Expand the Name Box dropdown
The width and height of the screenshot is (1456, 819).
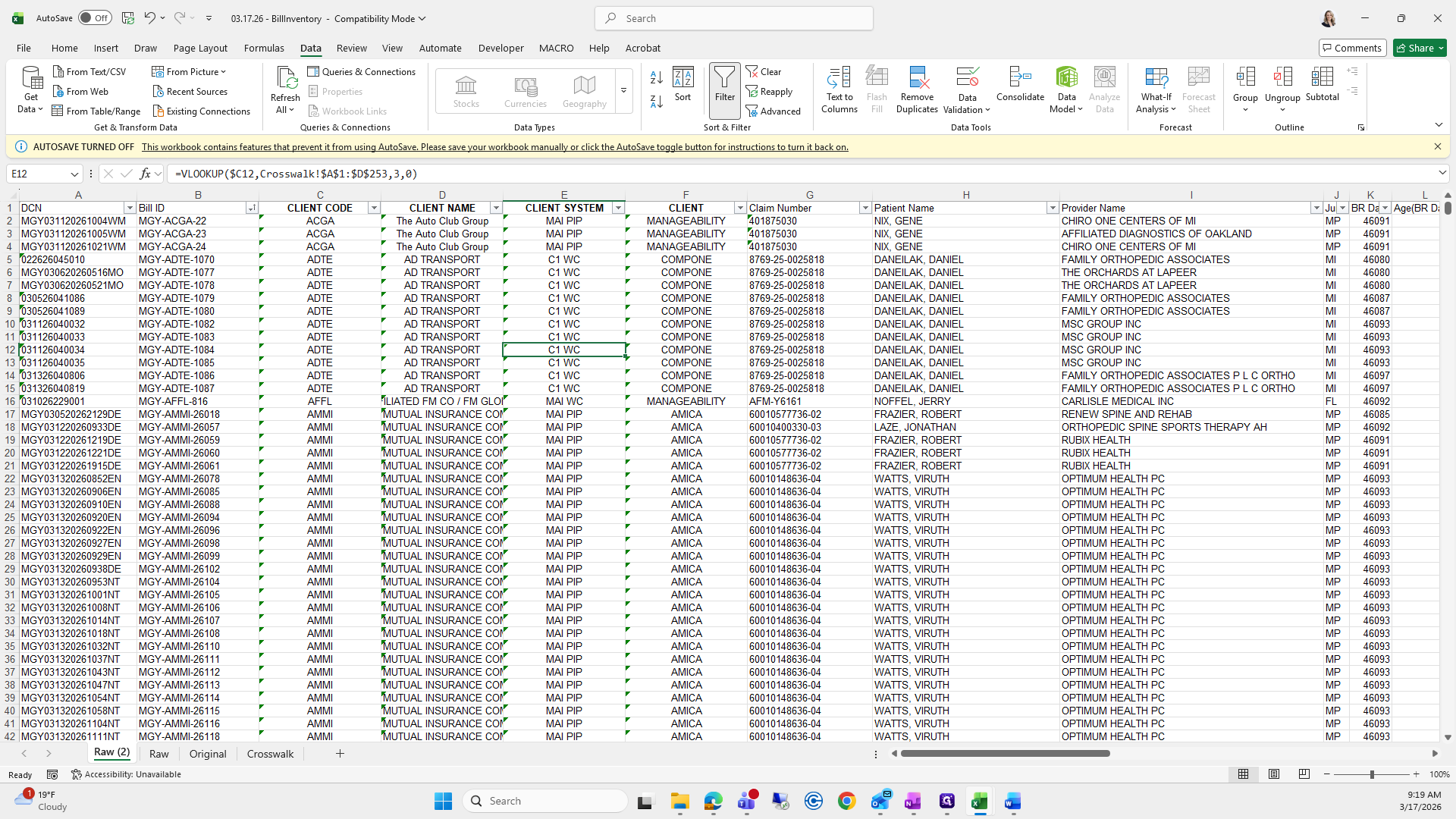[74, 174]
